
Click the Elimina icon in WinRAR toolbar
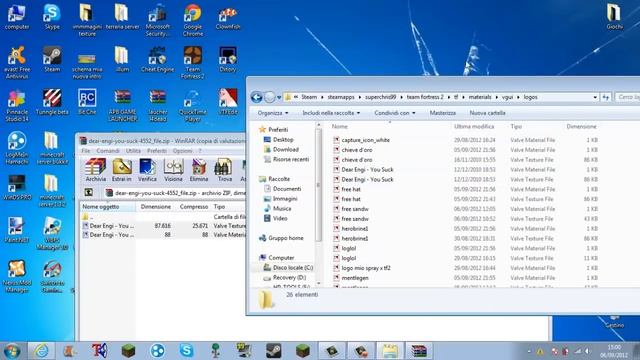(x=199, y=170)
